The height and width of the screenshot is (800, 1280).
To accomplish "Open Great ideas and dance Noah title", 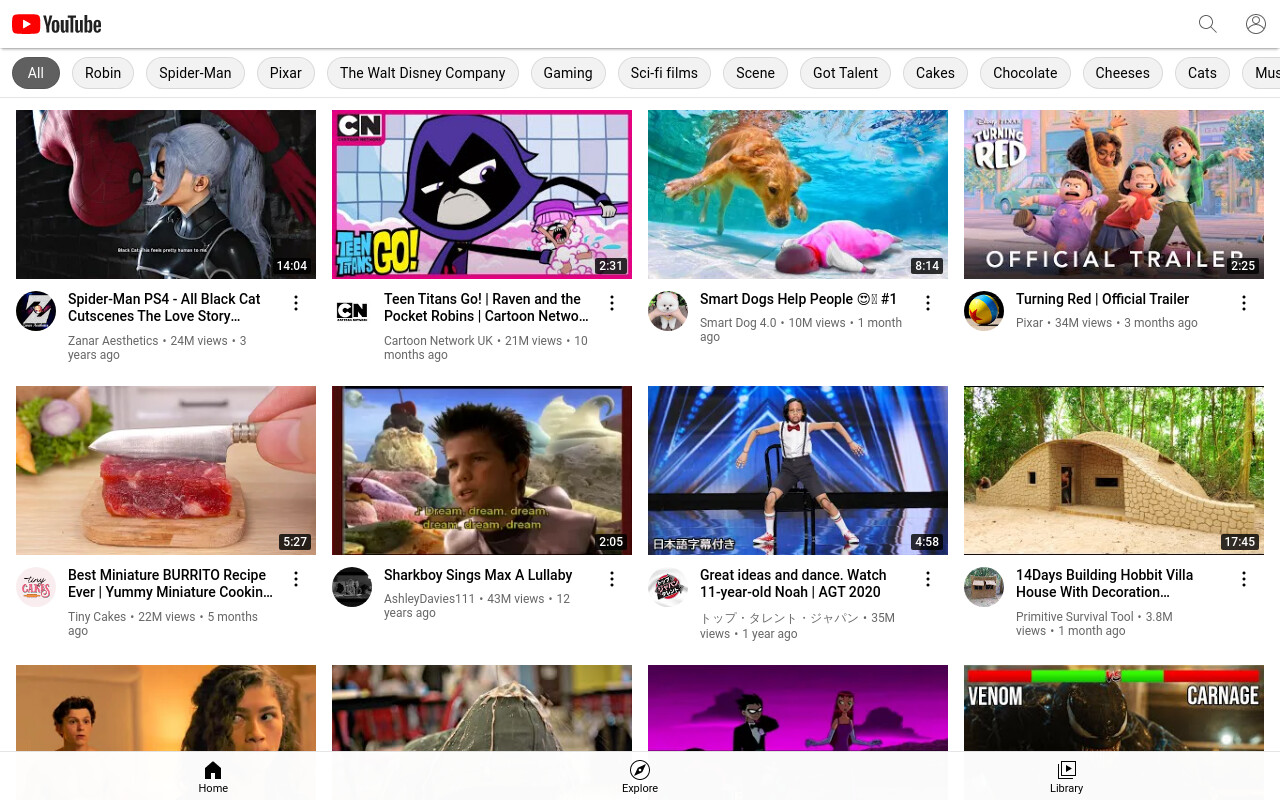I will click(x=793, y=583).
